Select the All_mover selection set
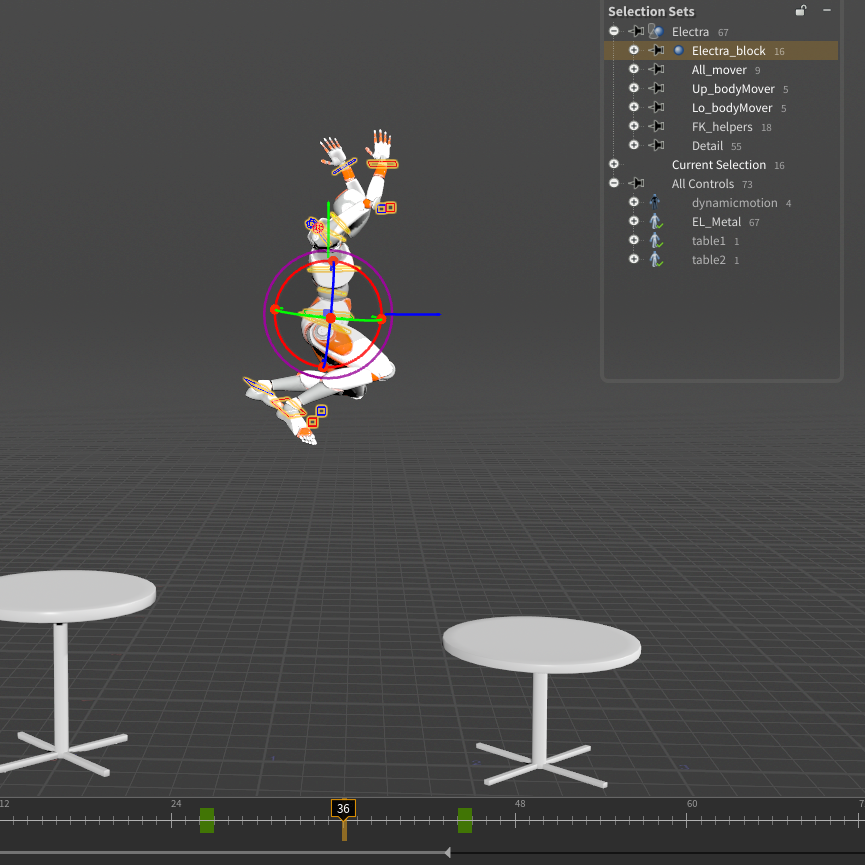This screenshot has width=865, height=865. coord(719,70)
